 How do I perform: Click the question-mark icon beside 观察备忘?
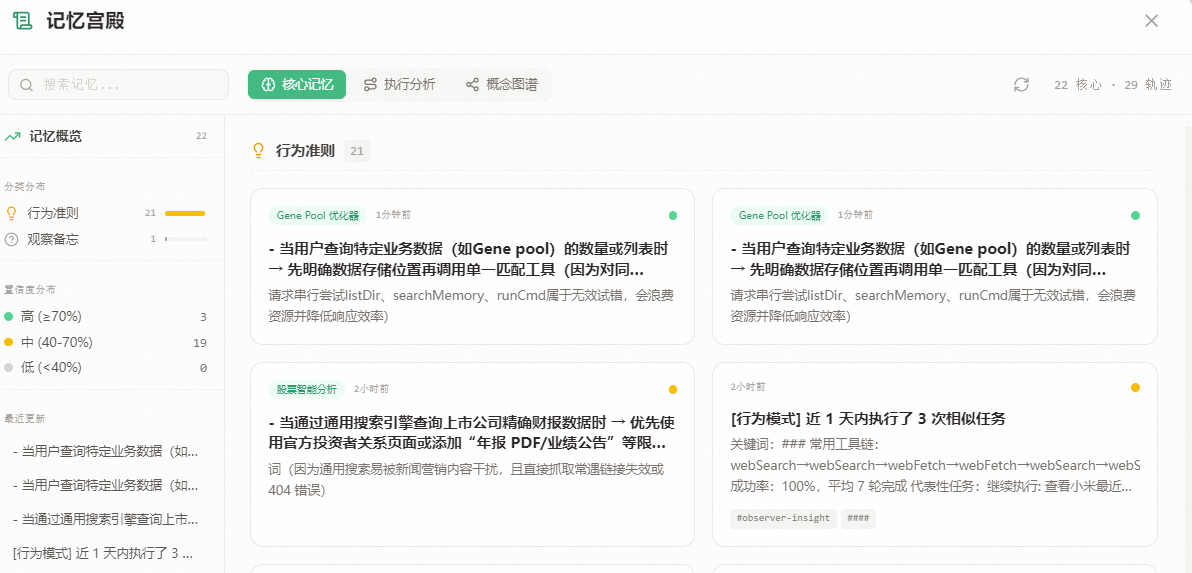[12, 239]
